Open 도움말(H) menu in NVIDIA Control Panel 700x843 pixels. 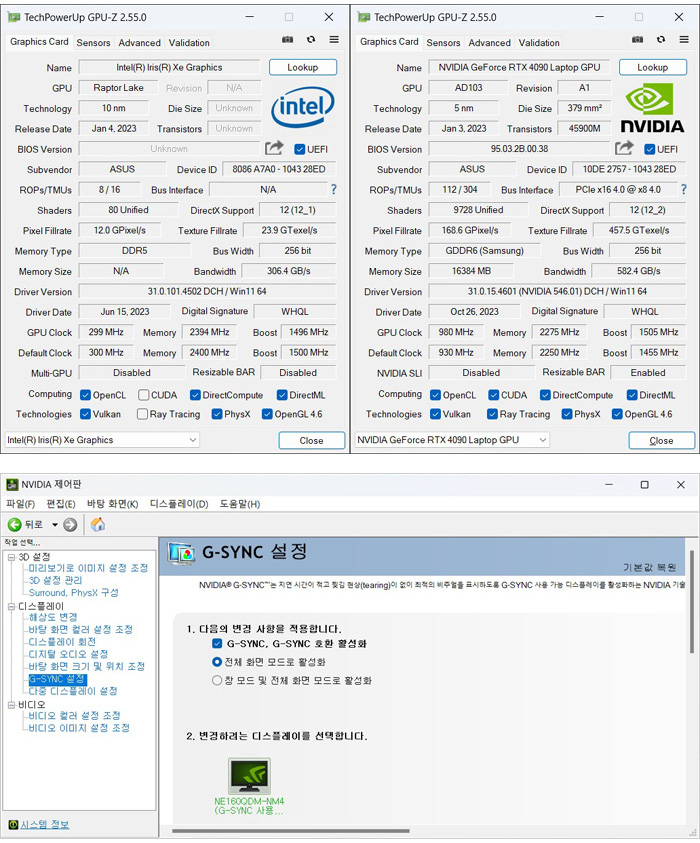pyautogui.click(x=240, y=504)
